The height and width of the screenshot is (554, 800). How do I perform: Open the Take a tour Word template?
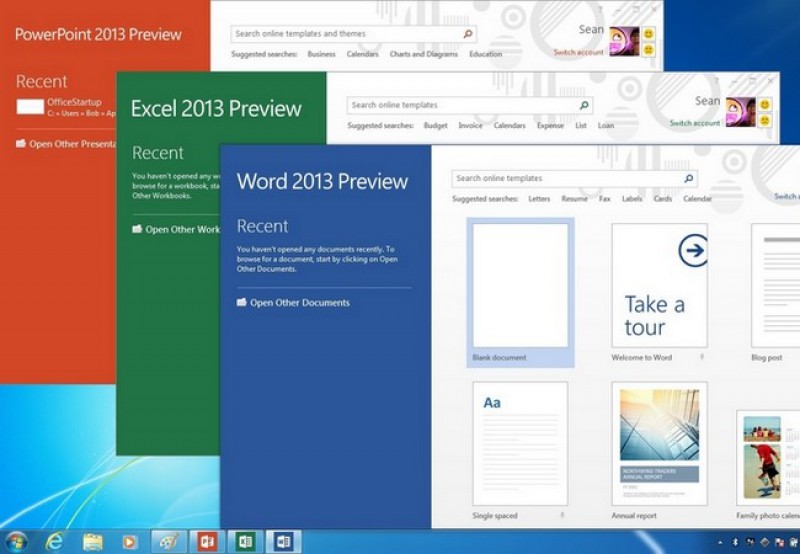click(659, 290)
